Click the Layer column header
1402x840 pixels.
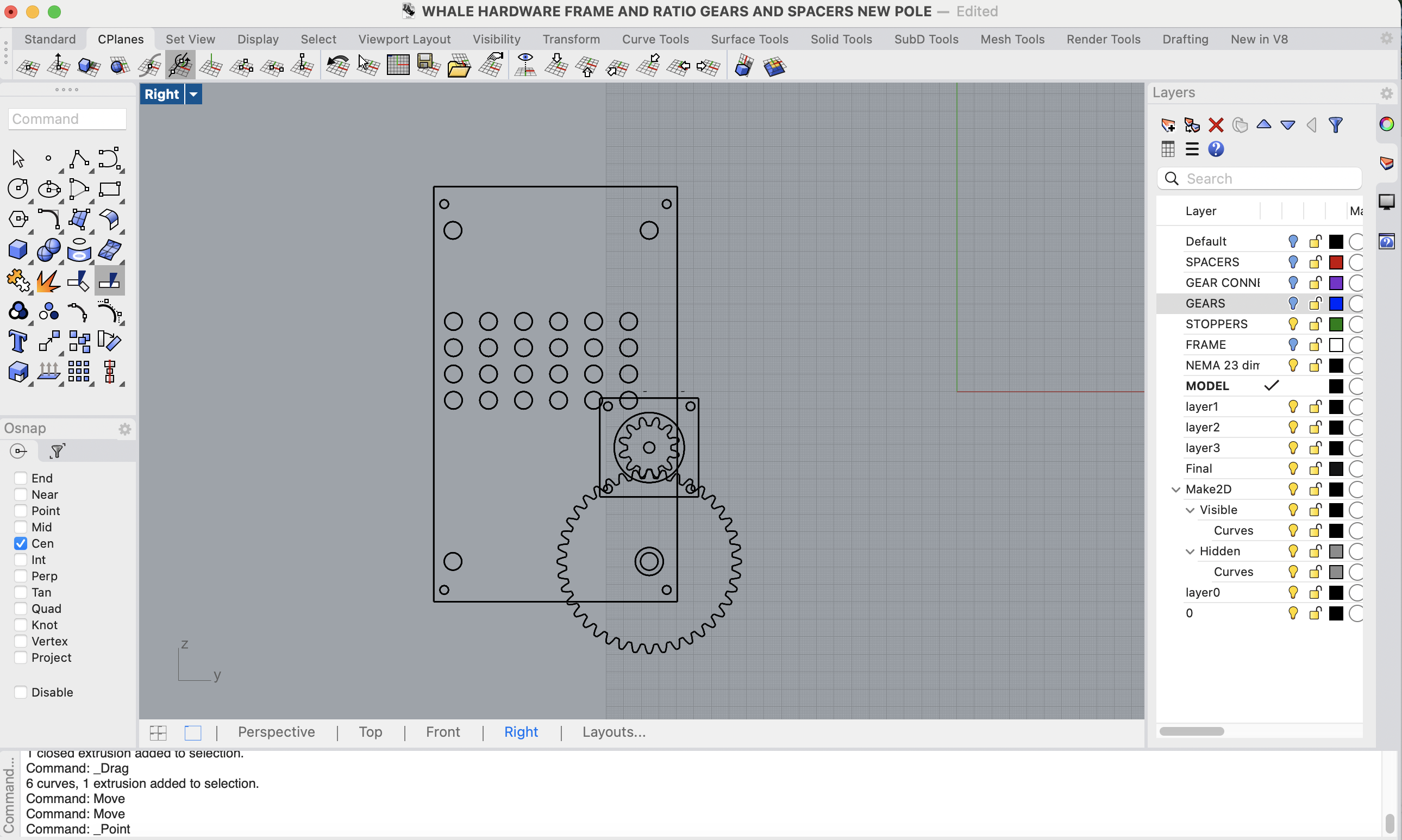pyautogui.click(x=1200, y=211)
